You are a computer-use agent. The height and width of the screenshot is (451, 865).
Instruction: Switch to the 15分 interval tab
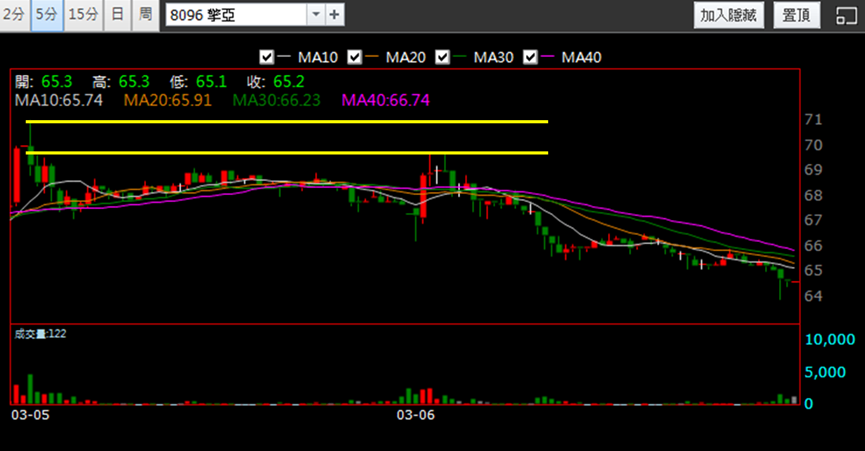pos(83,15)
